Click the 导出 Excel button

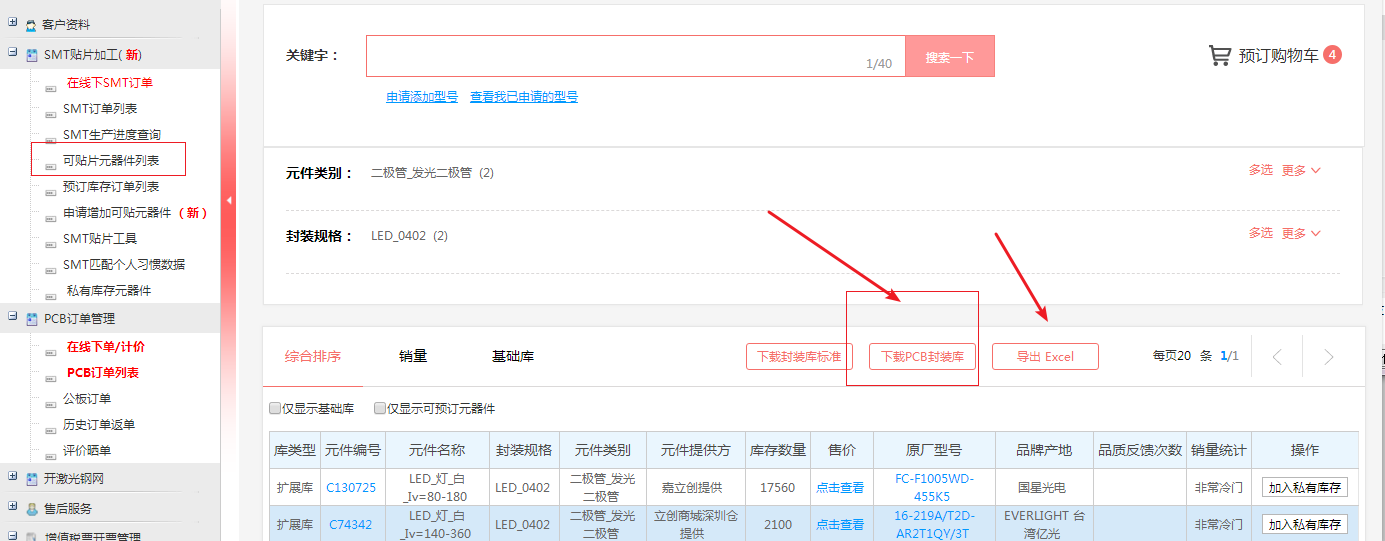point(1045,357)
